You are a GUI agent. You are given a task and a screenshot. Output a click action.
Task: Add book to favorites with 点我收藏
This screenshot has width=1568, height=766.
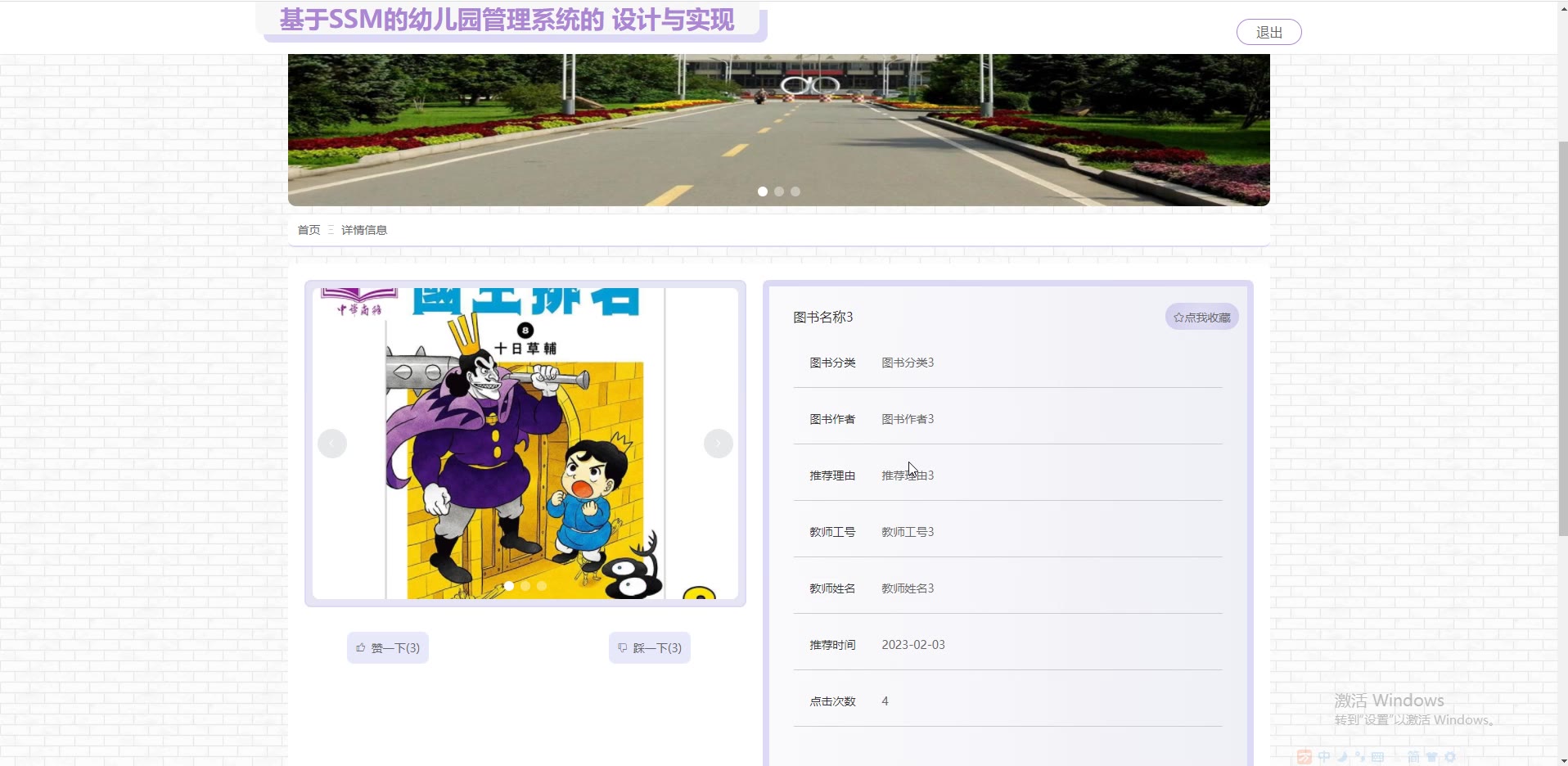[1201, 318]
